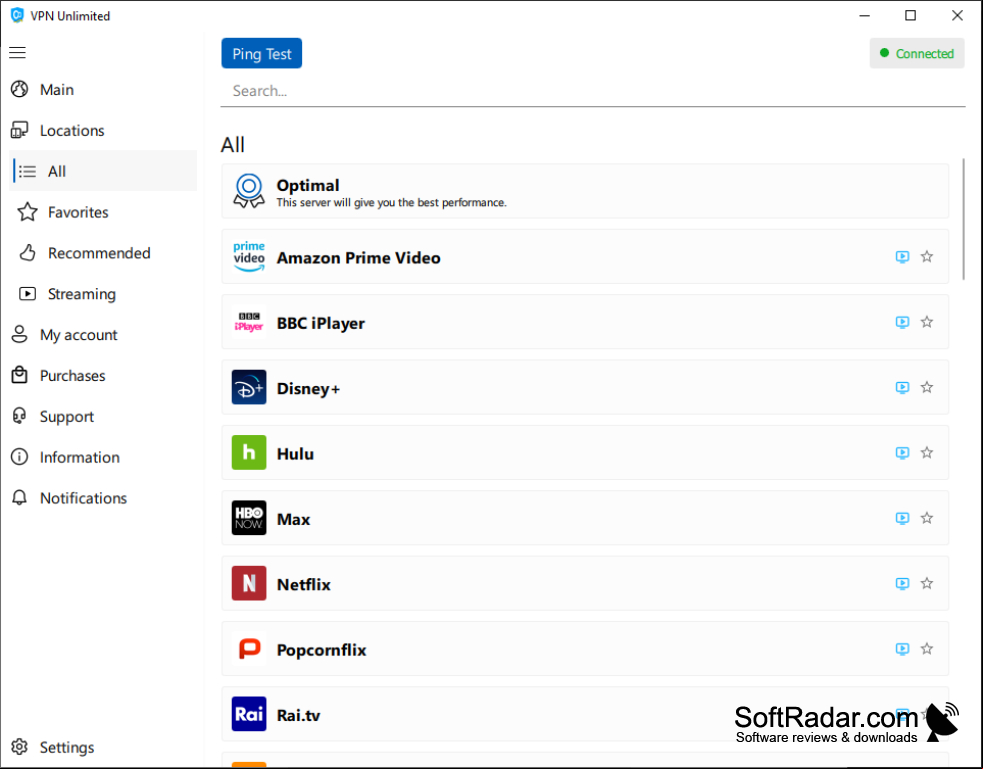Favorite BBC iPlayer with the star
This screenshot has width=983, height=769.
point(927,322)
